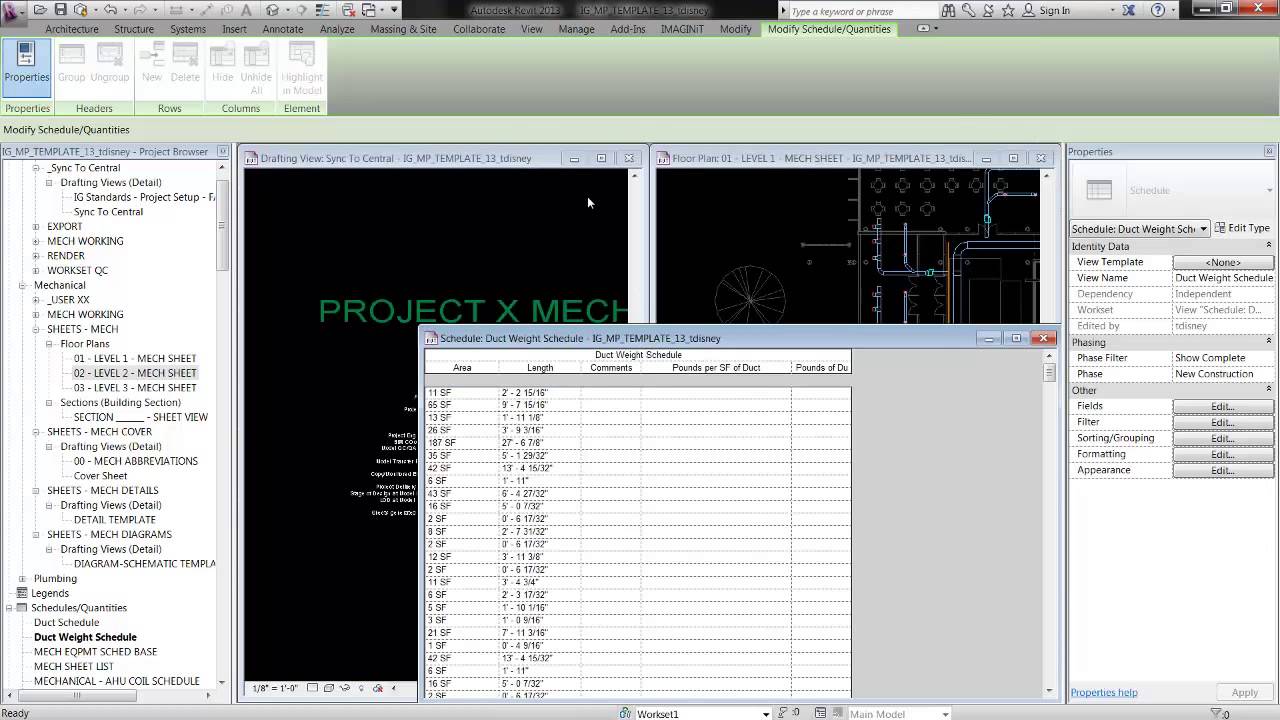This screenshot has height=720, width=1280.
Task: Toggle Temporary Hide/Isolate sunglasses icon
Action: pos(345,688)
